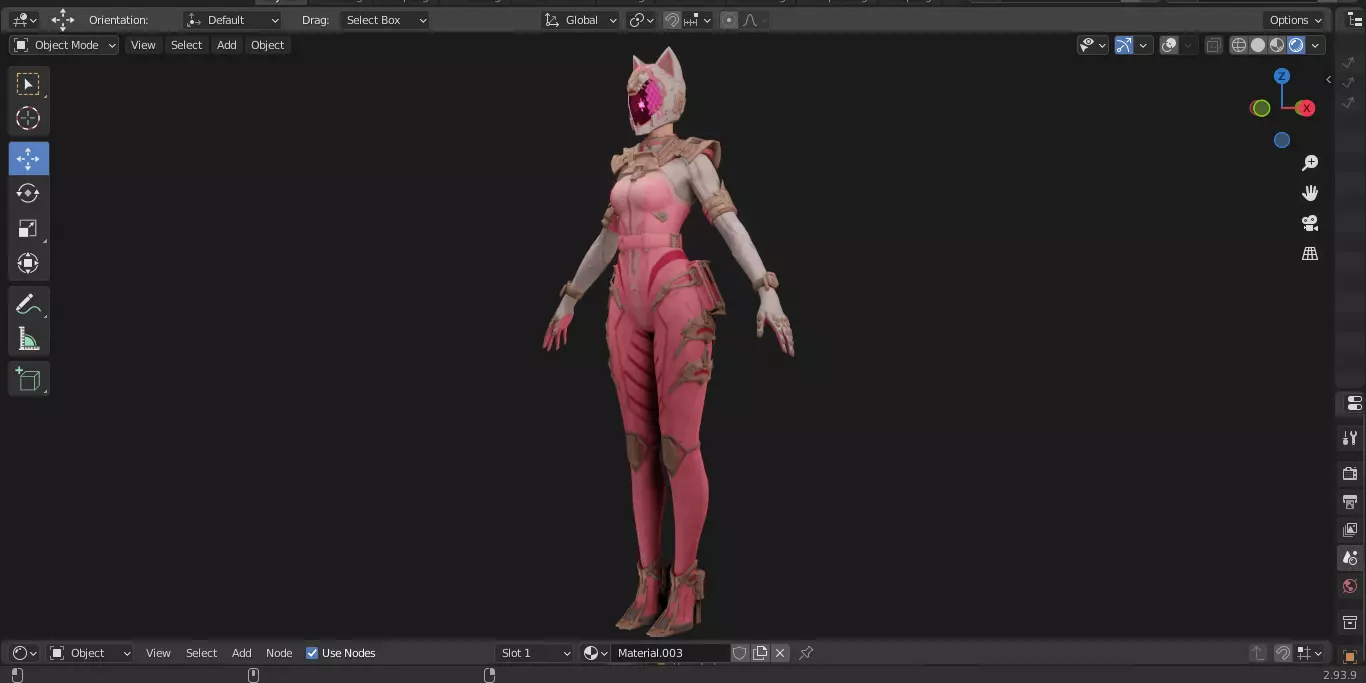This screenshot has width=1366, height=683.
Task: Switch perspective/orthographic grid icon
Action: click(1310, 254)
